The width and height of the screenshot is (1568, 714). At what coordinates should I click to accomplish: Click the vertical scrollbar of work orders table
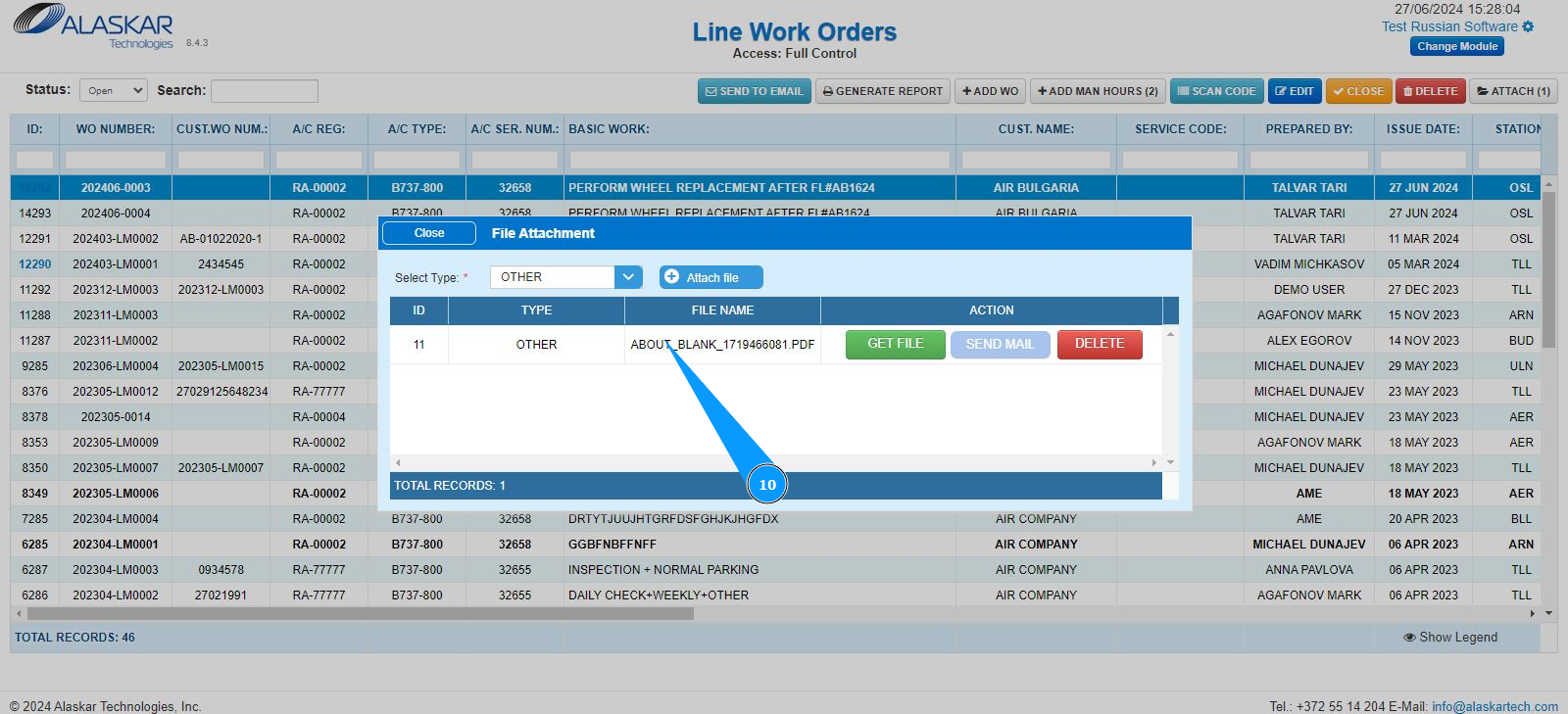(x=1549, y=269)
